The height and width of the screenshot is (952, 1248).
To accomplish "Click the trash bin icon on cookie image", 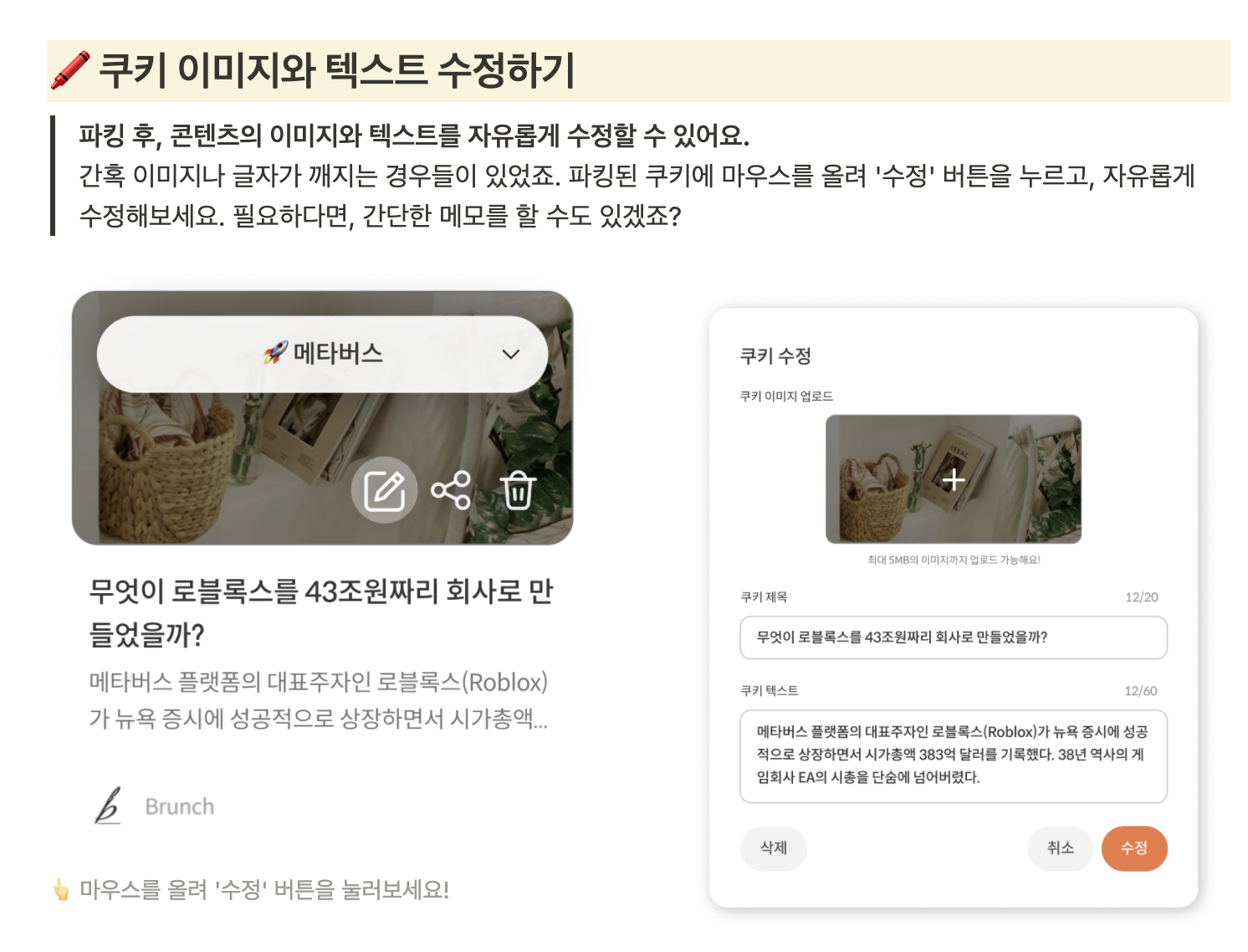I will pyautogui.click(x=518, y=490).
